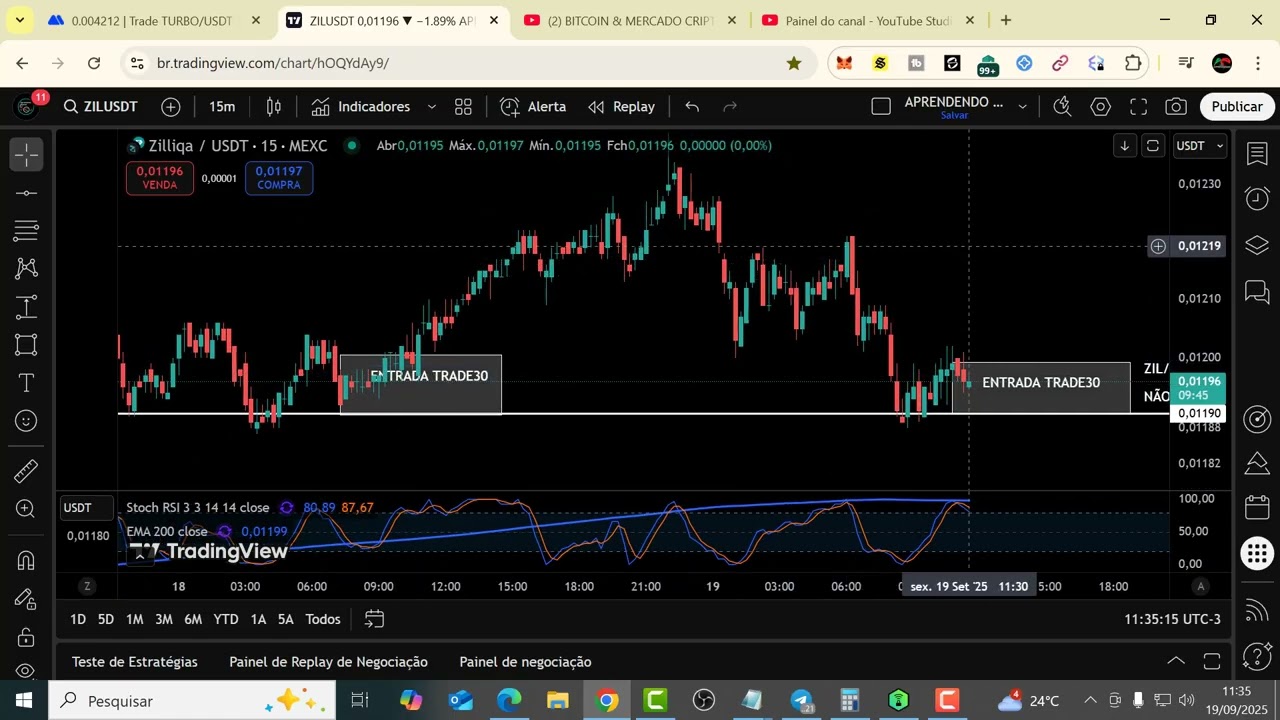Select the ruler measure tool
Screen dimensions: 1280x720
(x=26, y=470)
